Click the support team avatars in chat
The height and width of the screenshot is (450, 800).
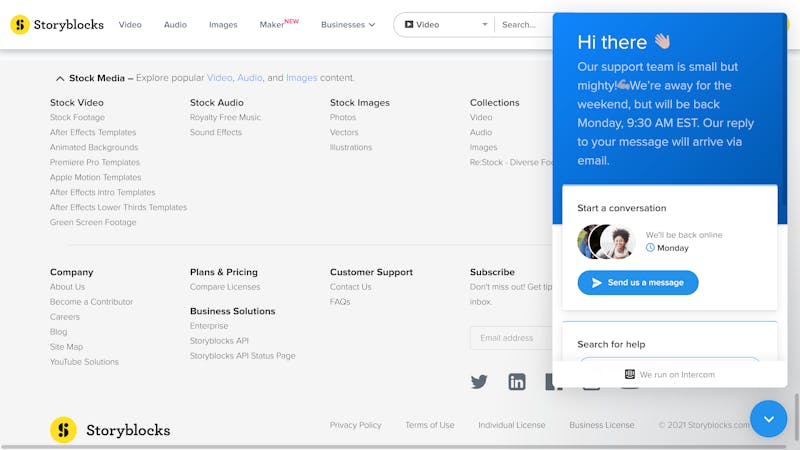606,242
